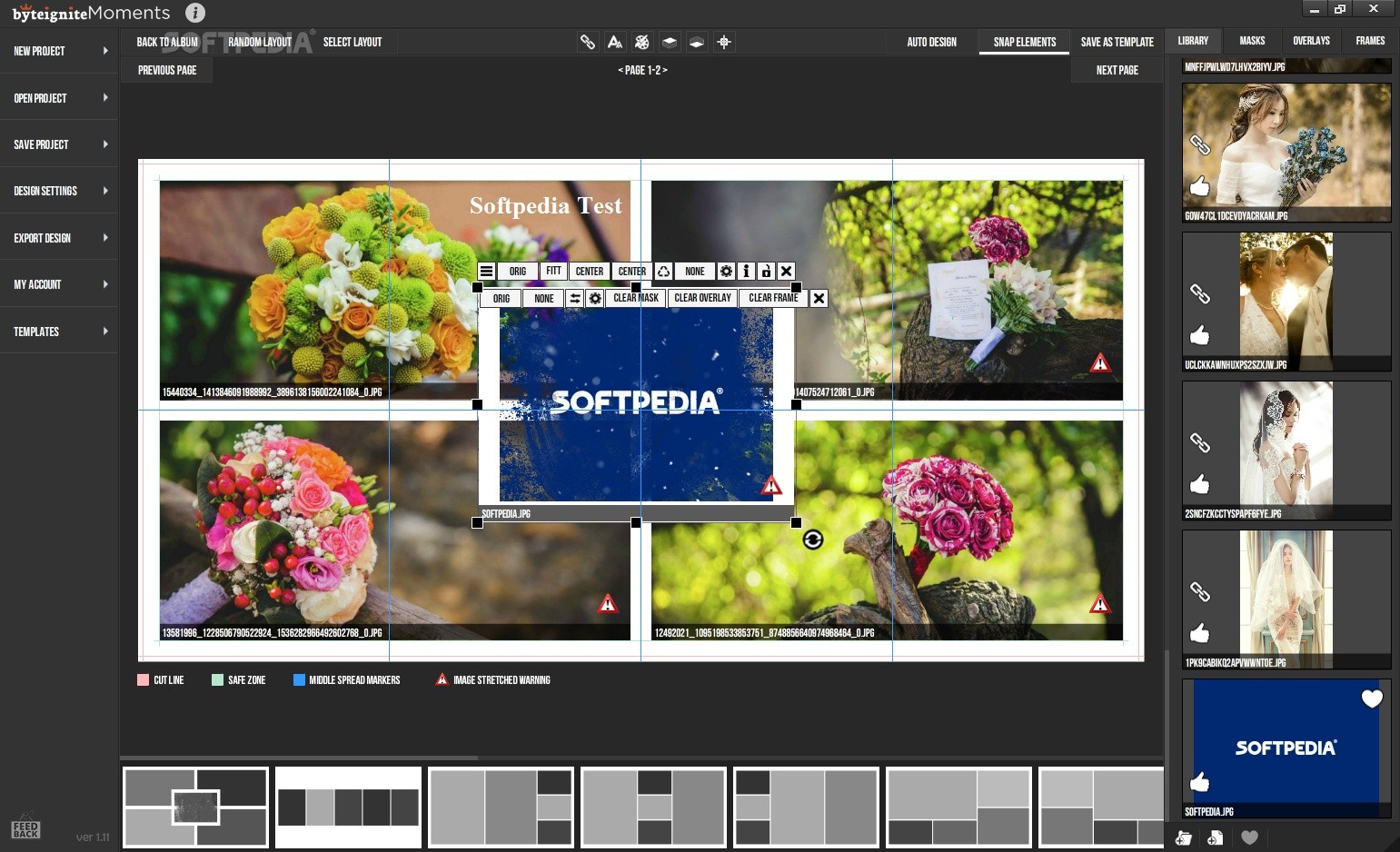Expand the Design Settings menu
This screenshot has width=1400, height=852.
click(59, 191)
